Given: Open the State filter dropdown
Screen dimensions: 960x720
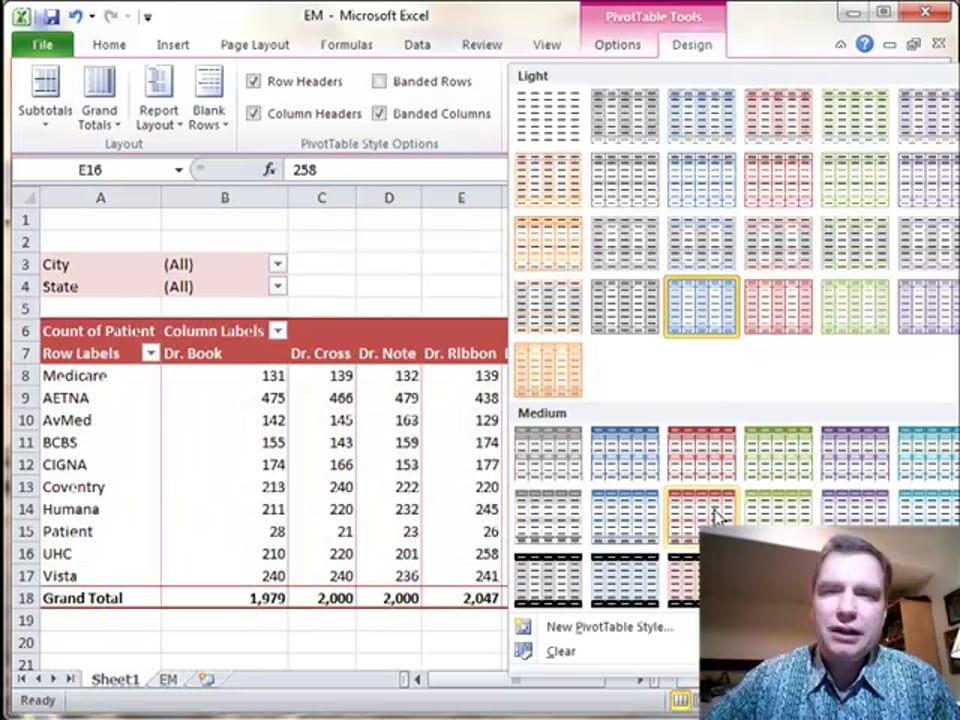Looking at the screenshot, I should tap(277, 286).
